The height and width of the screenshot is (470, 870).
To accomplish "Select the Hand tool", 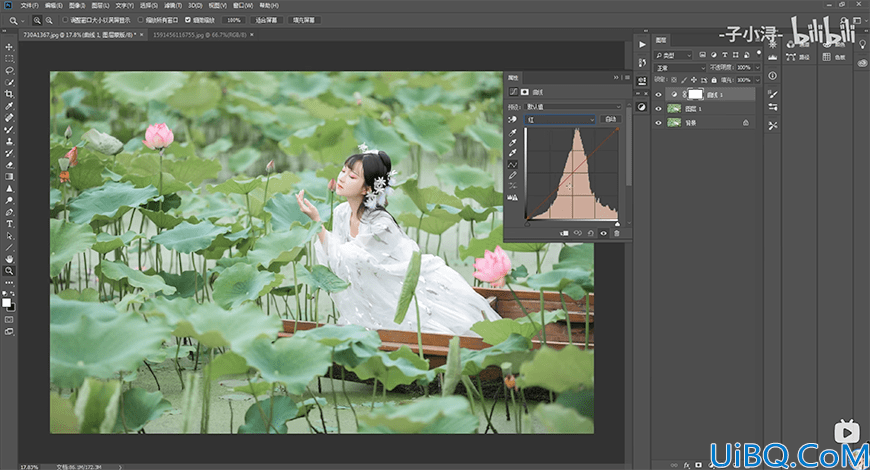I will click(x=9, y=259).
